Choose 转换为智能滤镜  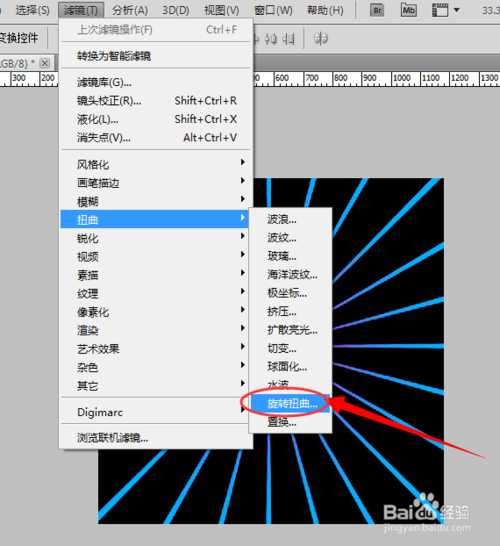click(156, 56)
